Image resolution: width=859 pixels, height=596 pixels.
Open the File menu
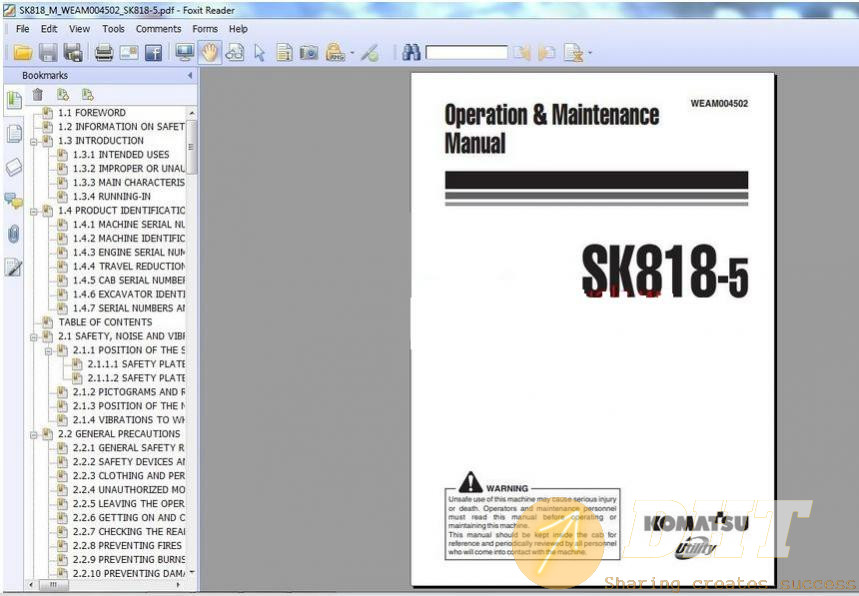point(23,28)
